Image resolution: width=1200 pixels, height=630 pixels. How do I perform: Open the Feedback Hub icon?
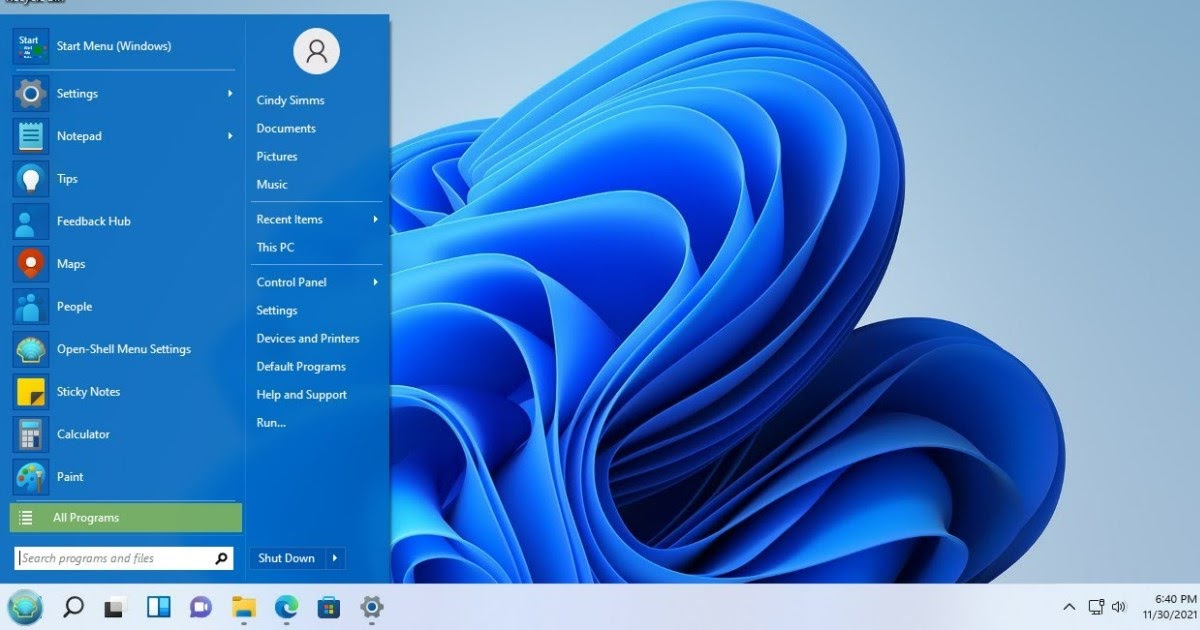click(31, 221)
